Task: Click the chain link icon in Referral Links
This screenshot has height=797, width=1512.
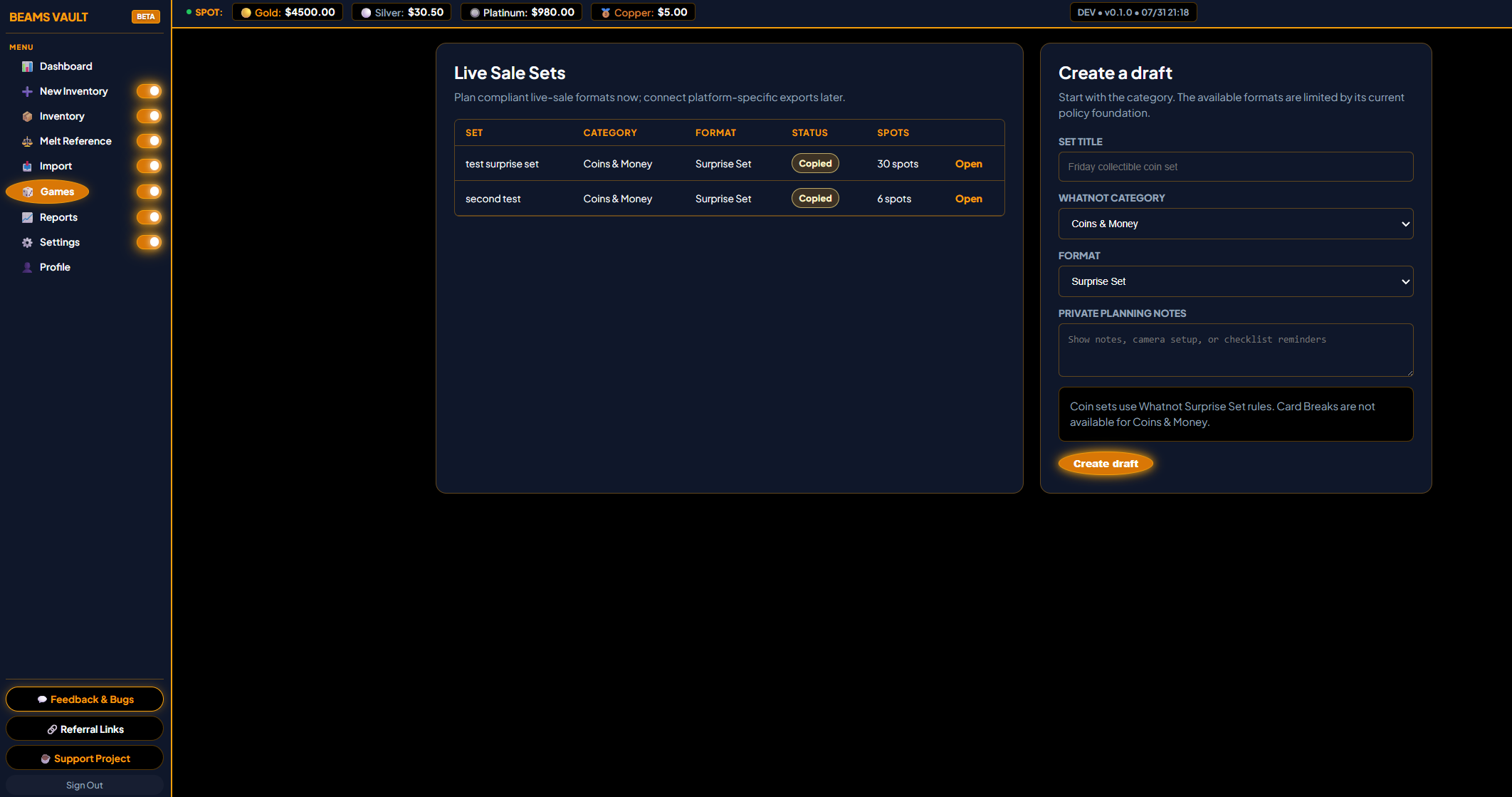Action: pos(52,729)
